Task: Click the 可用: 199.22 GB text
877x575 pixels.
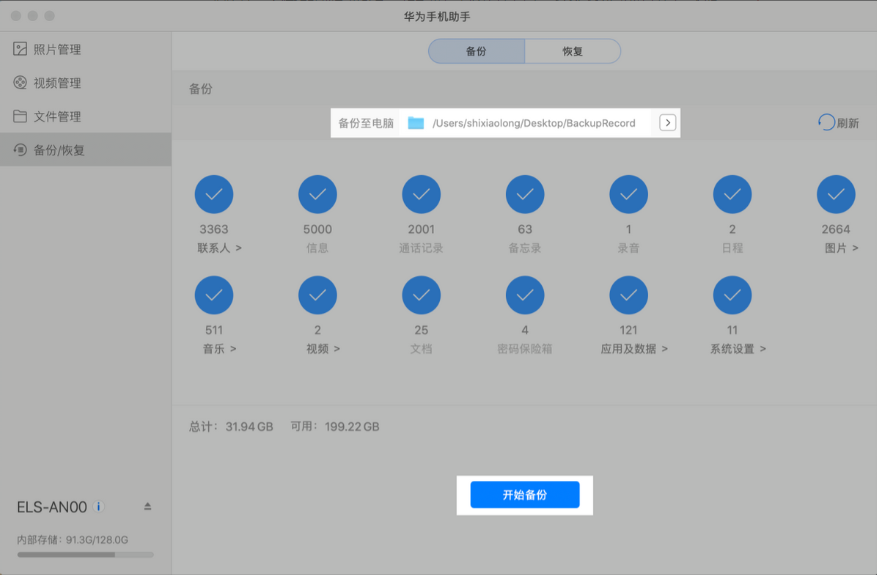Action: pyautogui.click(x=334, y=427)
